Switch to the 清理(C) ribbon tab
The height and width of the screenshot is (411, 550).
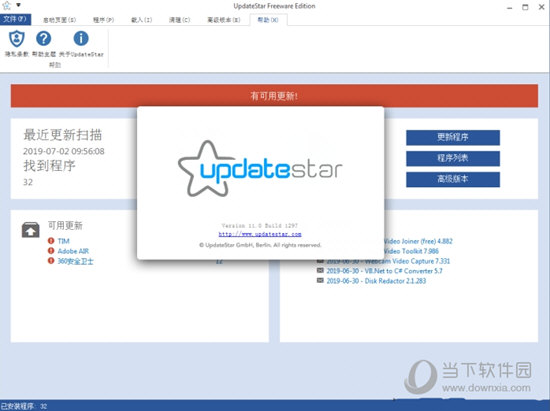179,20
